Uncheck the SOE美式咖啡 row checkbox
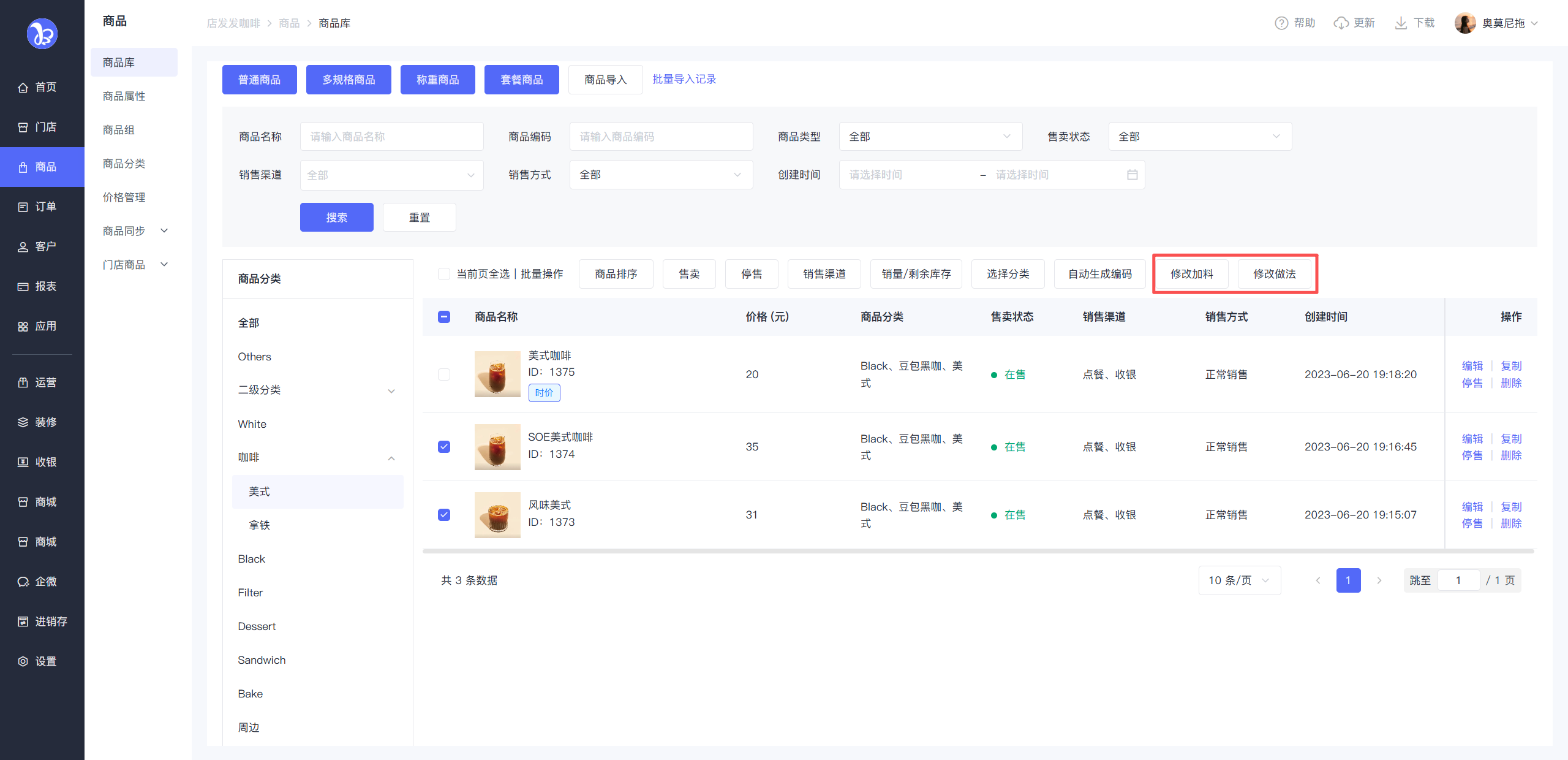 click(x=444, y=447)
